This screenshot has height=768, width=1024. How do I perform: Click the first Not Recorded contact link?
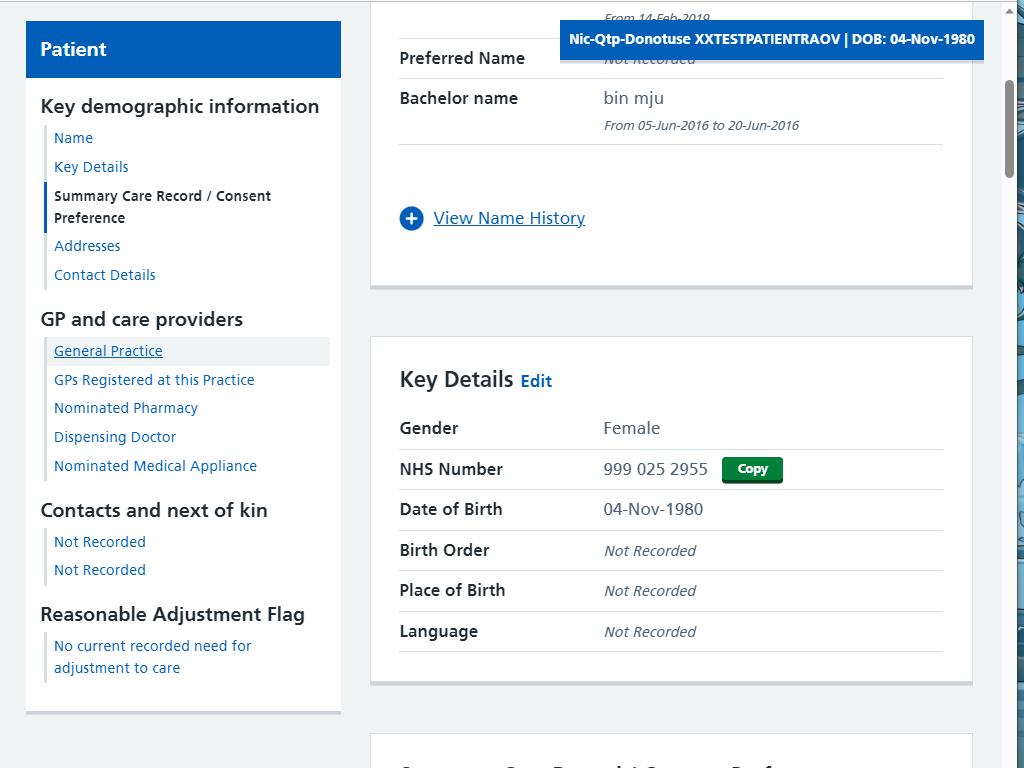point(100,542)
